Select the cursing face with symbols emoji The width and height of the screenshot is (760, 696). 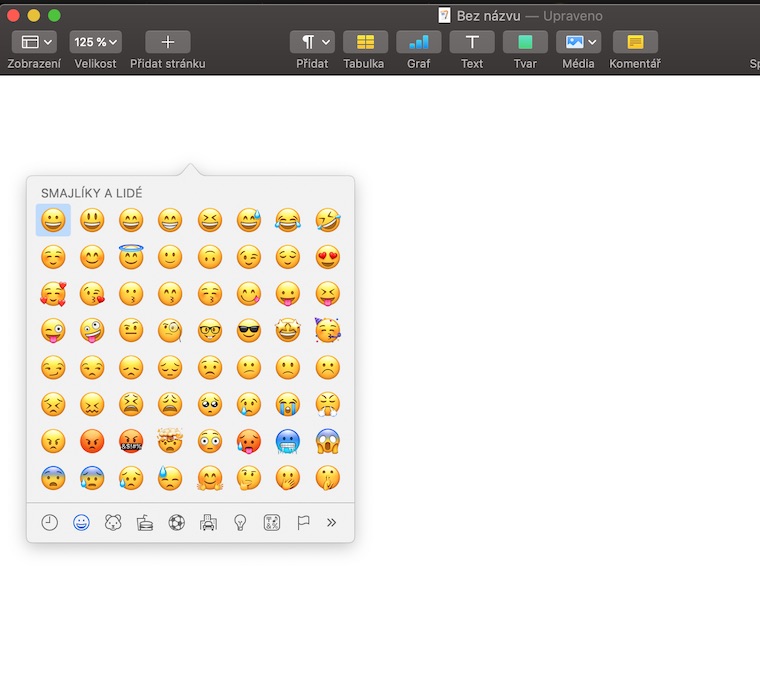(131, 441)
